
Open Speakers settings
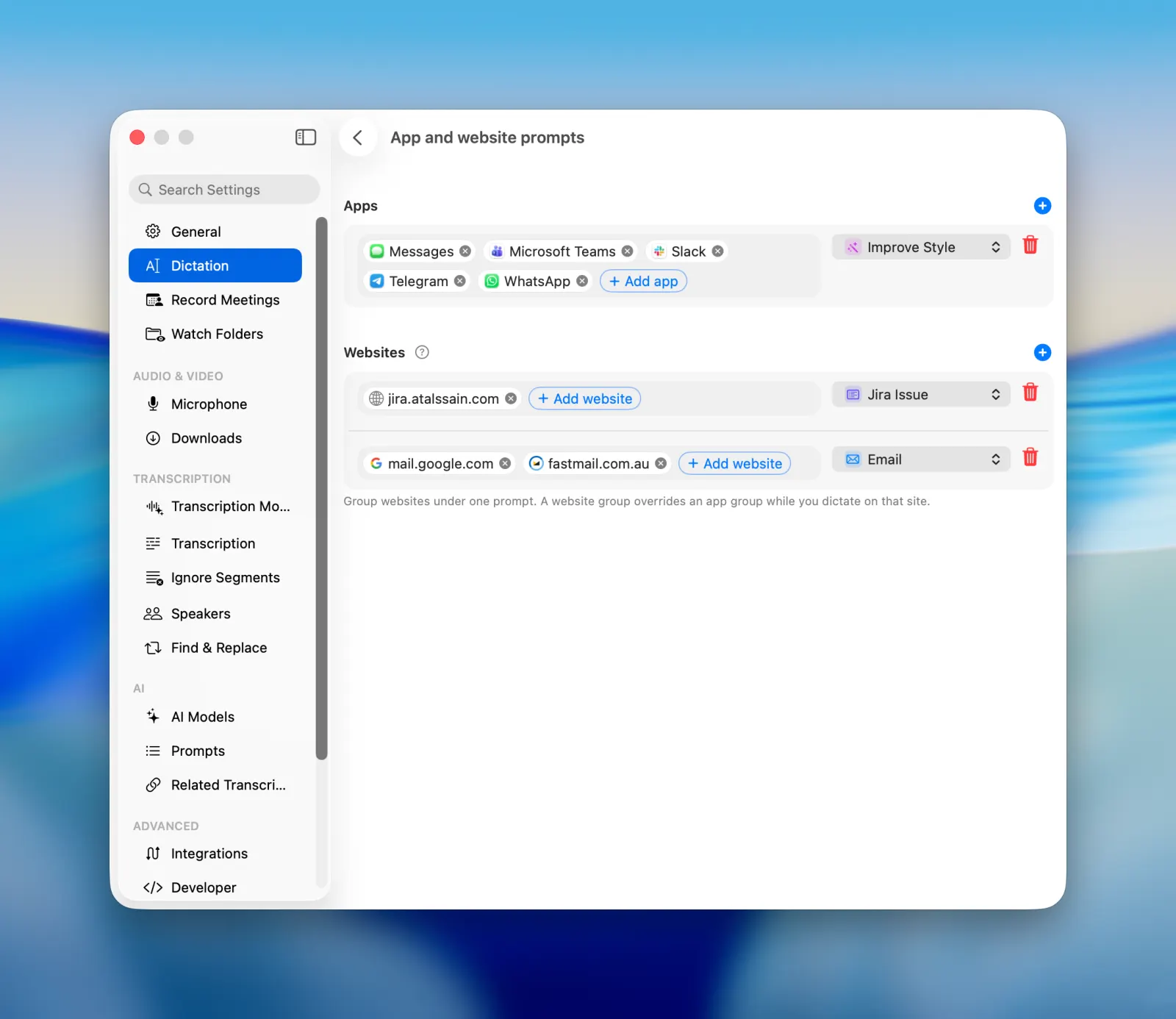[215, 614]
